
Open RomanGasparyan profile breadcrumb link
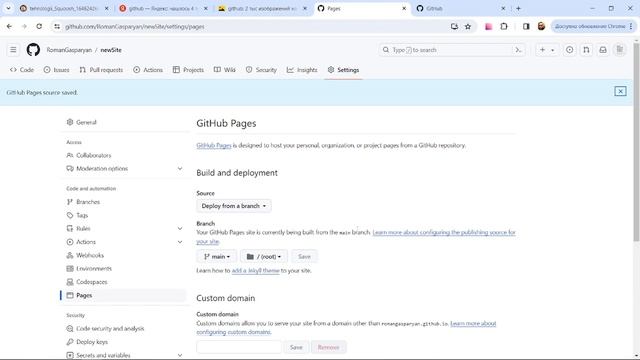69,50
